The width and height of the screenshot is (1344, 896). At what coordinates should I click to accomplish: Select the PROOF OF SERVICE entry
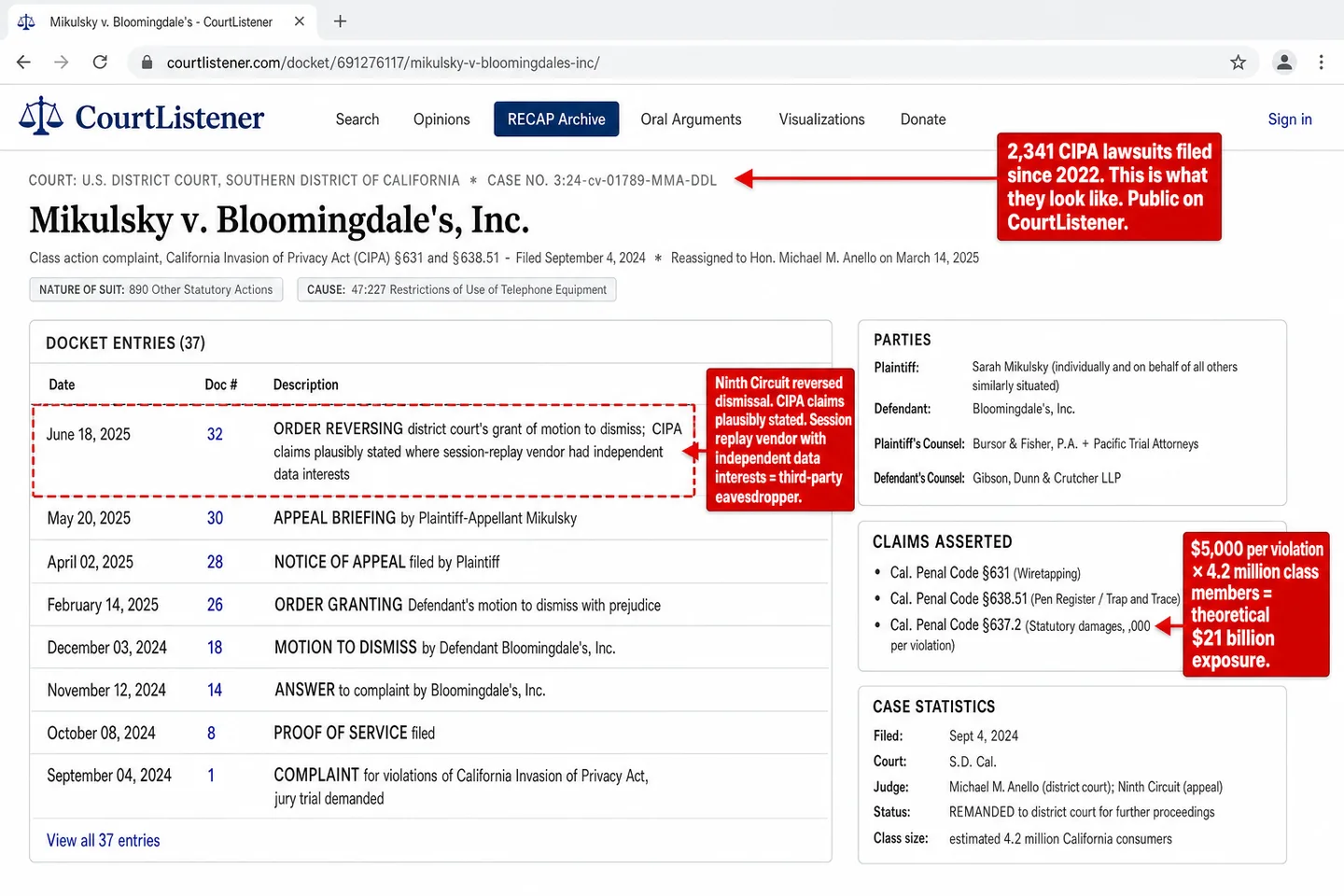click(x=355, y=734)
